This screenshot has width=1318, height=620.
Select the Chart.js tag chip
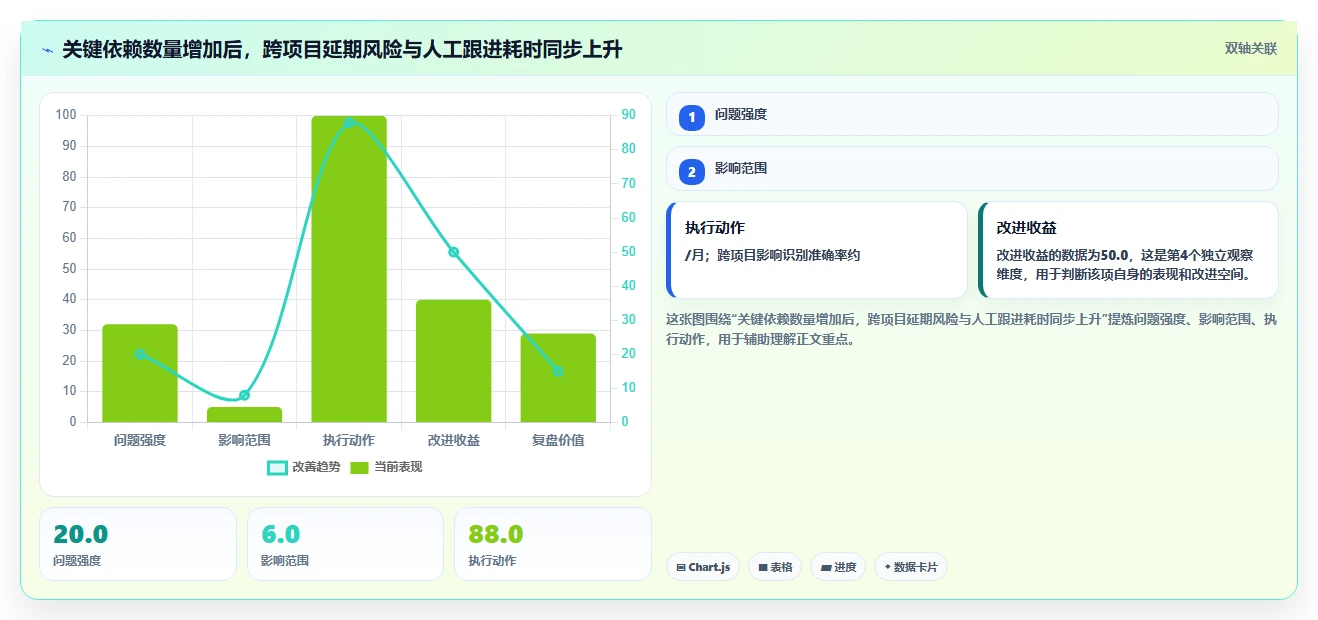tap(703, 567)
